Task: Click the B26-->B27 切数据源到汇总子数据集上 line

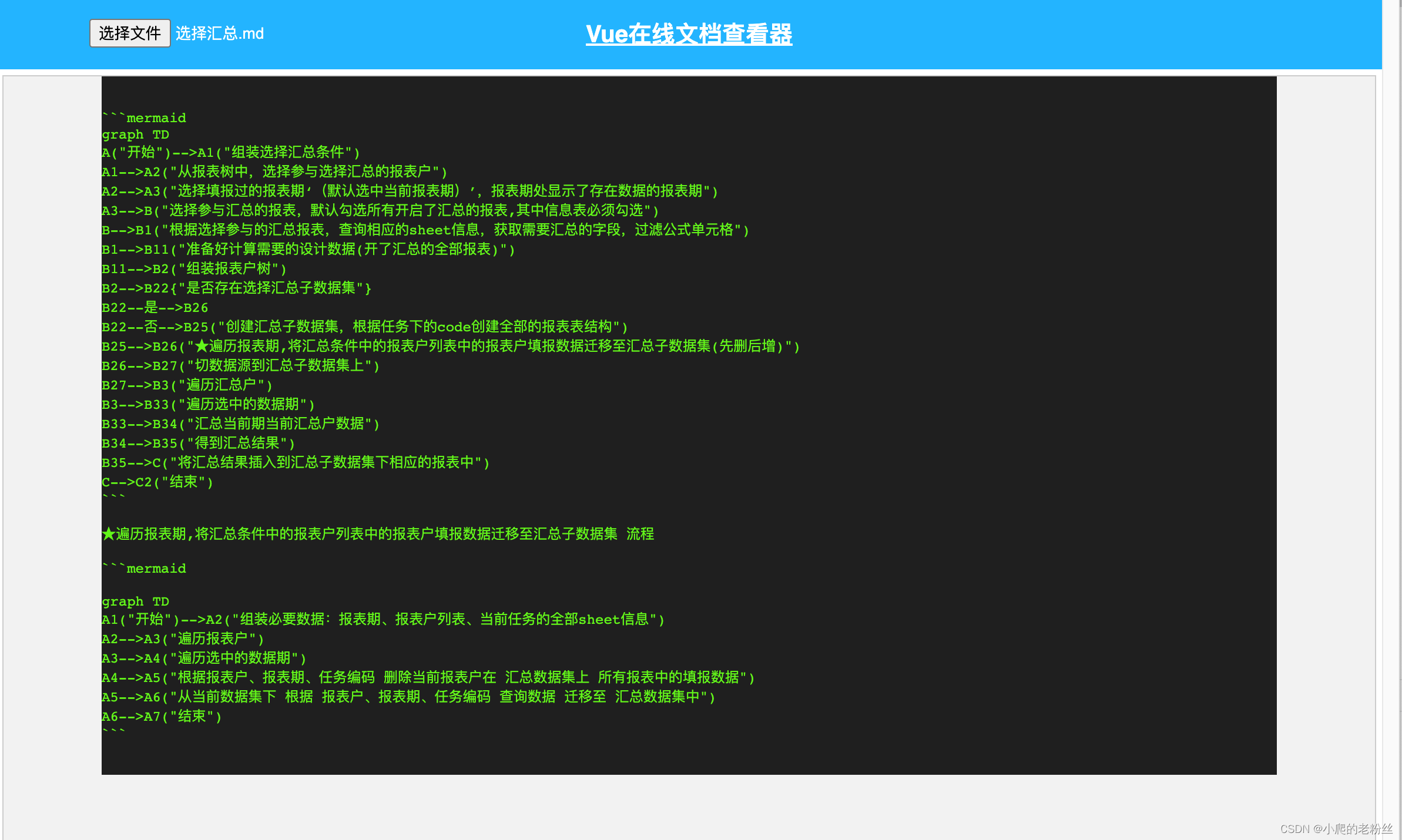Action: [240, 366]
